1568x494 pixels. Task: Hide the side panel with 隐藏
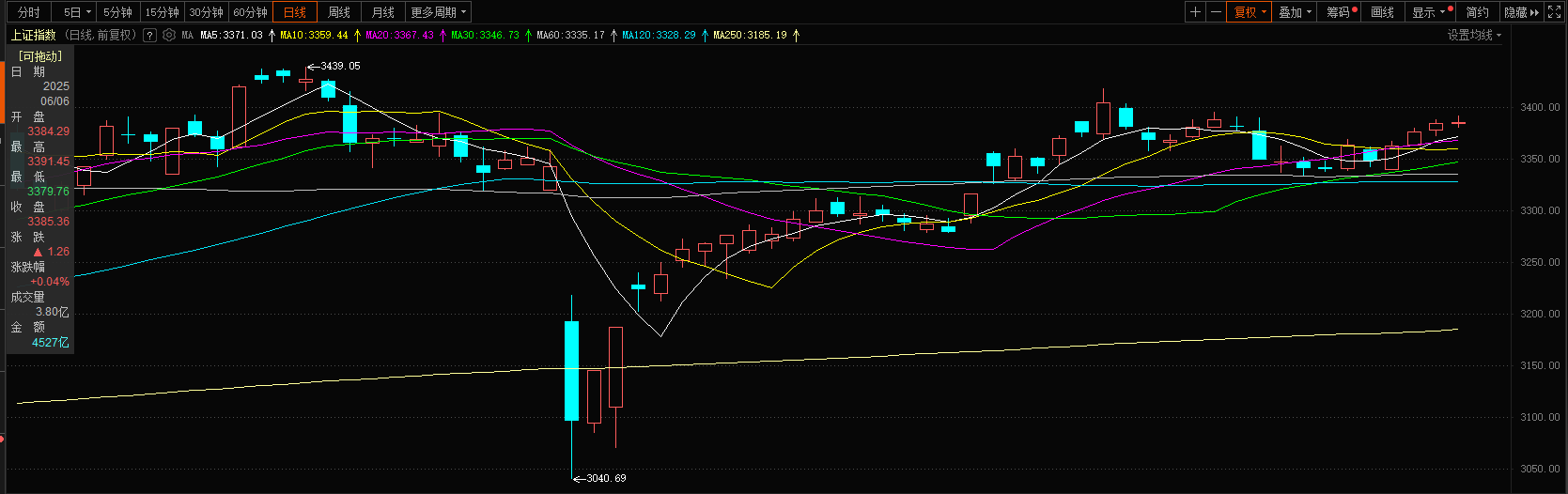1521,12
